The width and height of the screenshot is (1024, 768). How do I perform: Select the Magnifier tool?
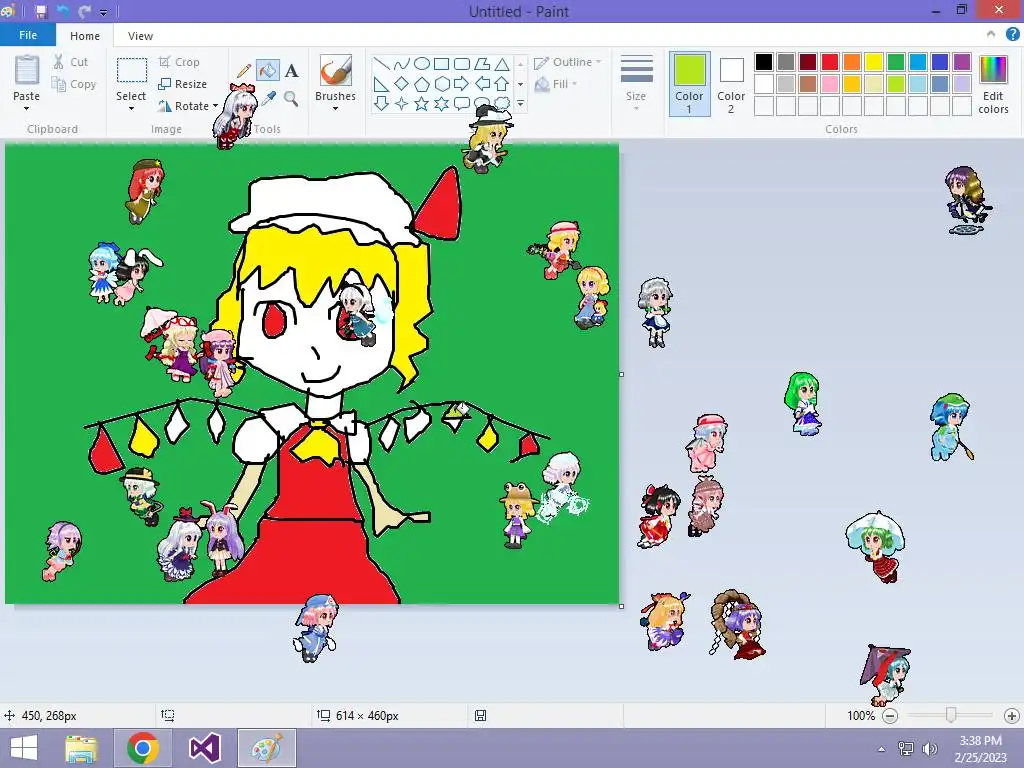click(x=291, y=99)
